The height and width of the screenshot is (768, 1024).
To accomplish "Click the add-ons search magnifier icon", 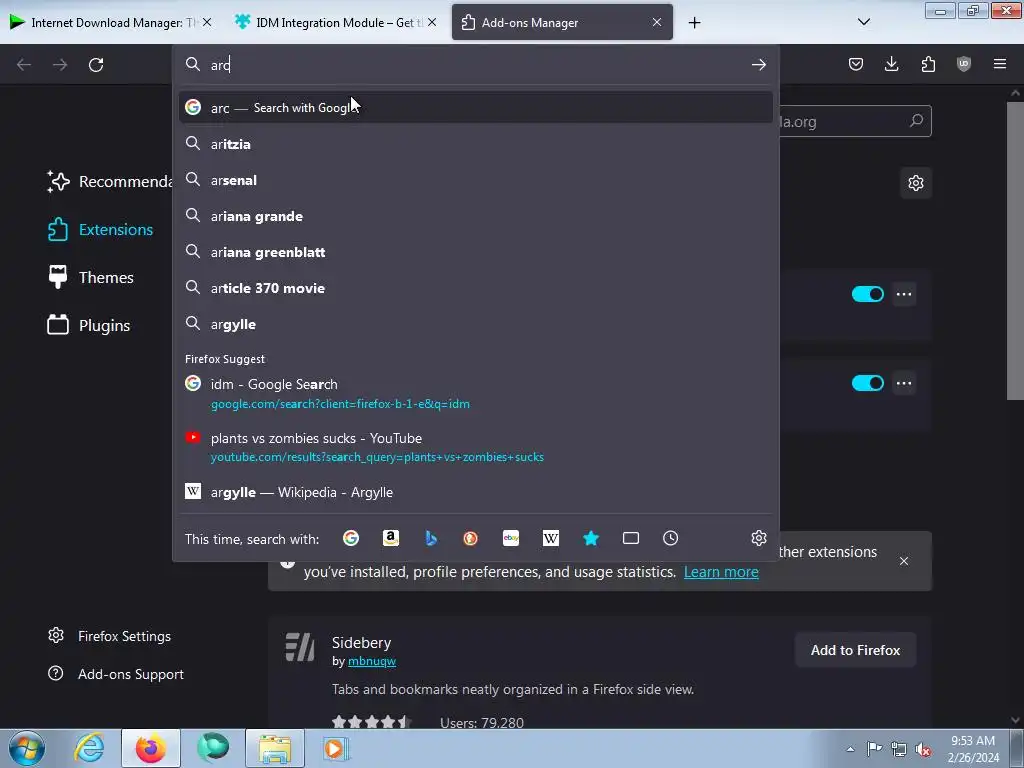I will [x=916, y=121].
